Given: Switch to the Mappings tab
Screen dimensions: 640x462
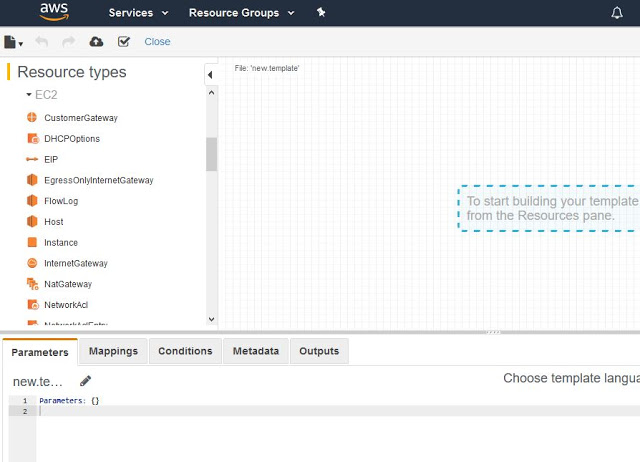Looking at the screenshot, I should coord(113,351).
